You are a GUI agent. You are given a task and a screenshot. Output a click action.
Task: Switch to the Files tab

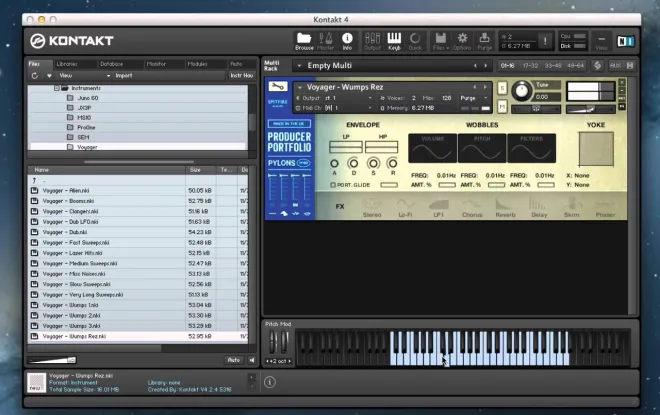35,64
